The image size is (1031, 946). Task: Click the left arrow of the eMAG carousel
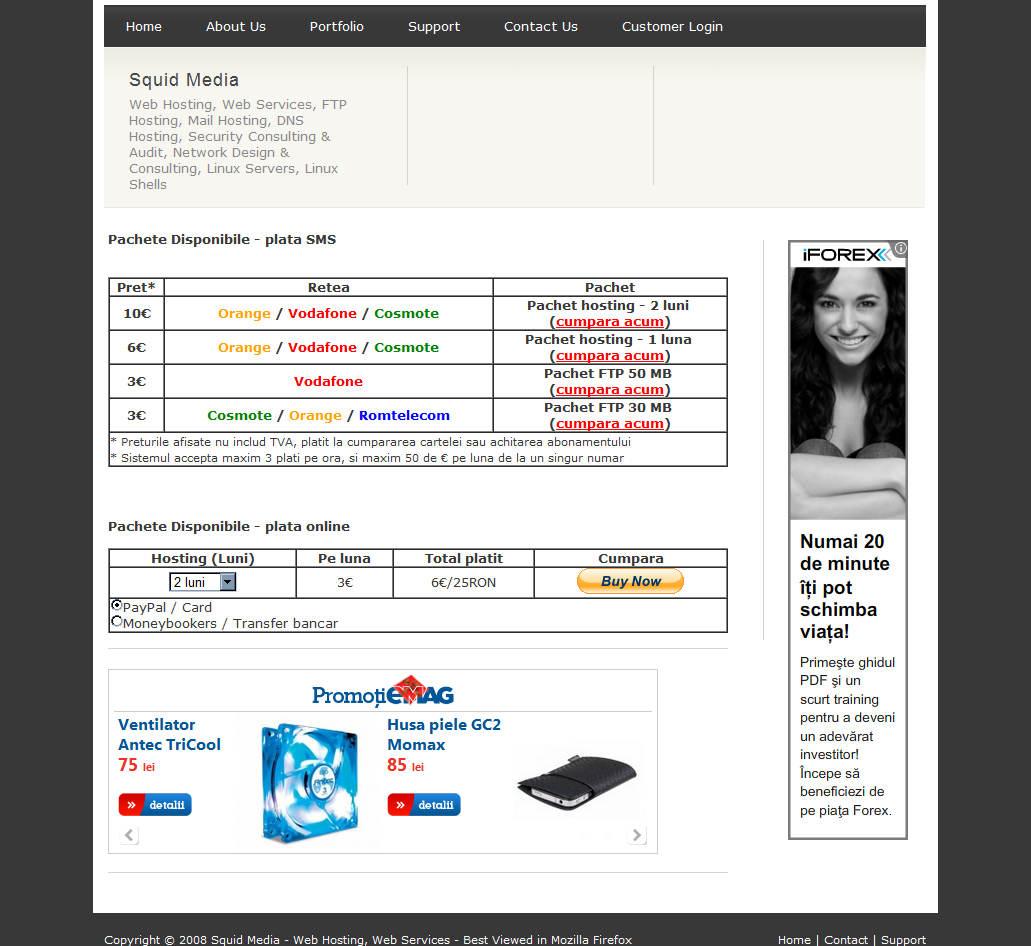click(x=128, y=835)
